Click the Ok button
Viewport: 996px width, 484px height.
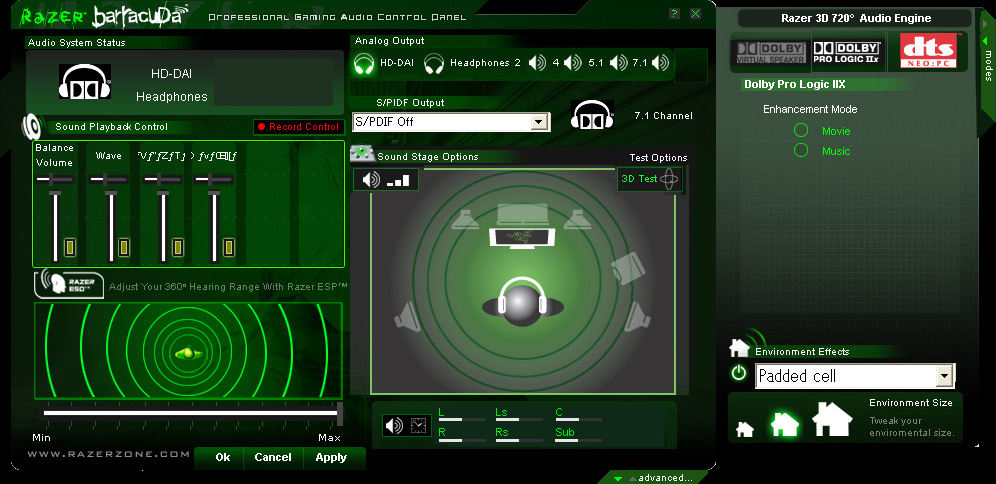tap(222, 457)
